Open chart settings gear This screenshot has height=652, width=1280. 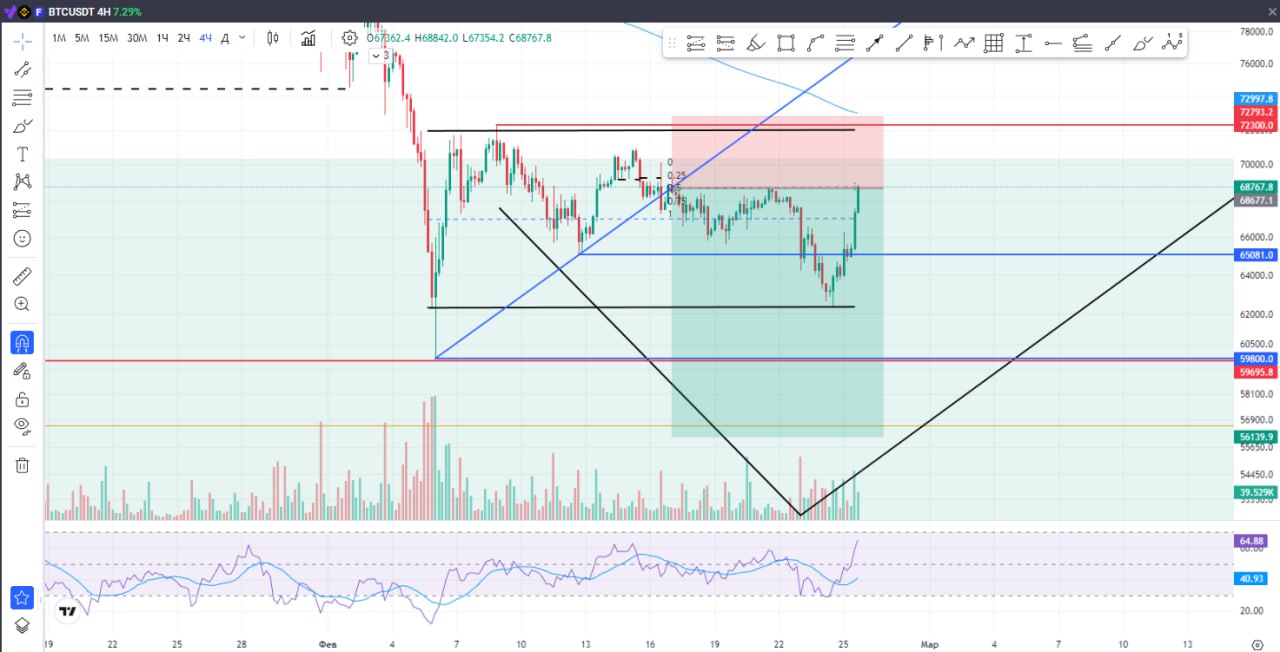349,38
